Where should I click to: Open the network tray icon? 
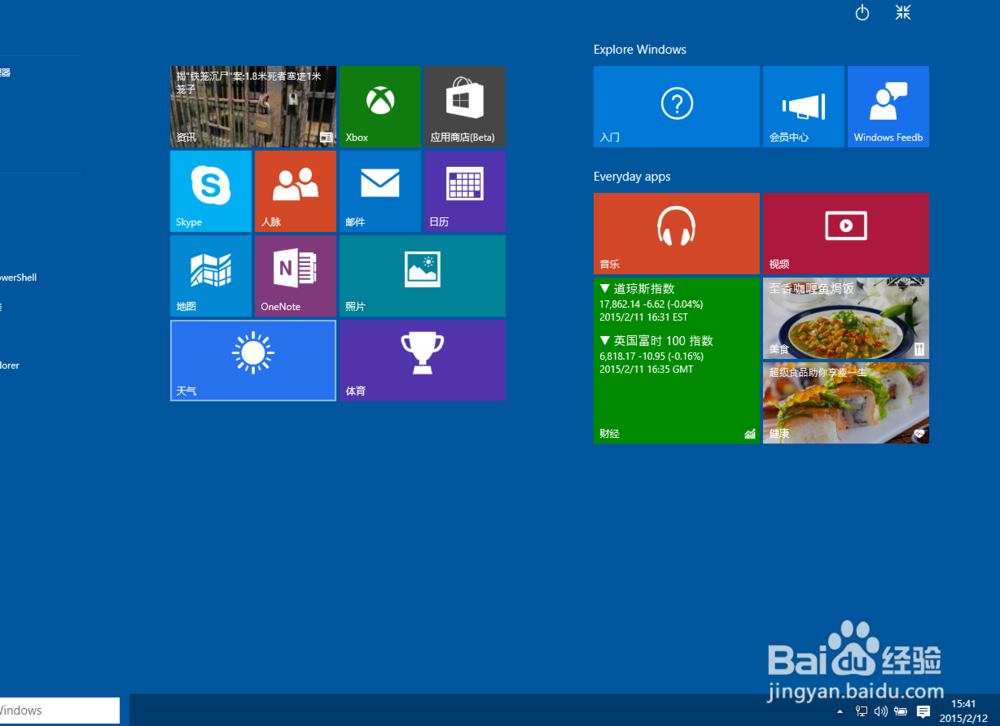862,711
